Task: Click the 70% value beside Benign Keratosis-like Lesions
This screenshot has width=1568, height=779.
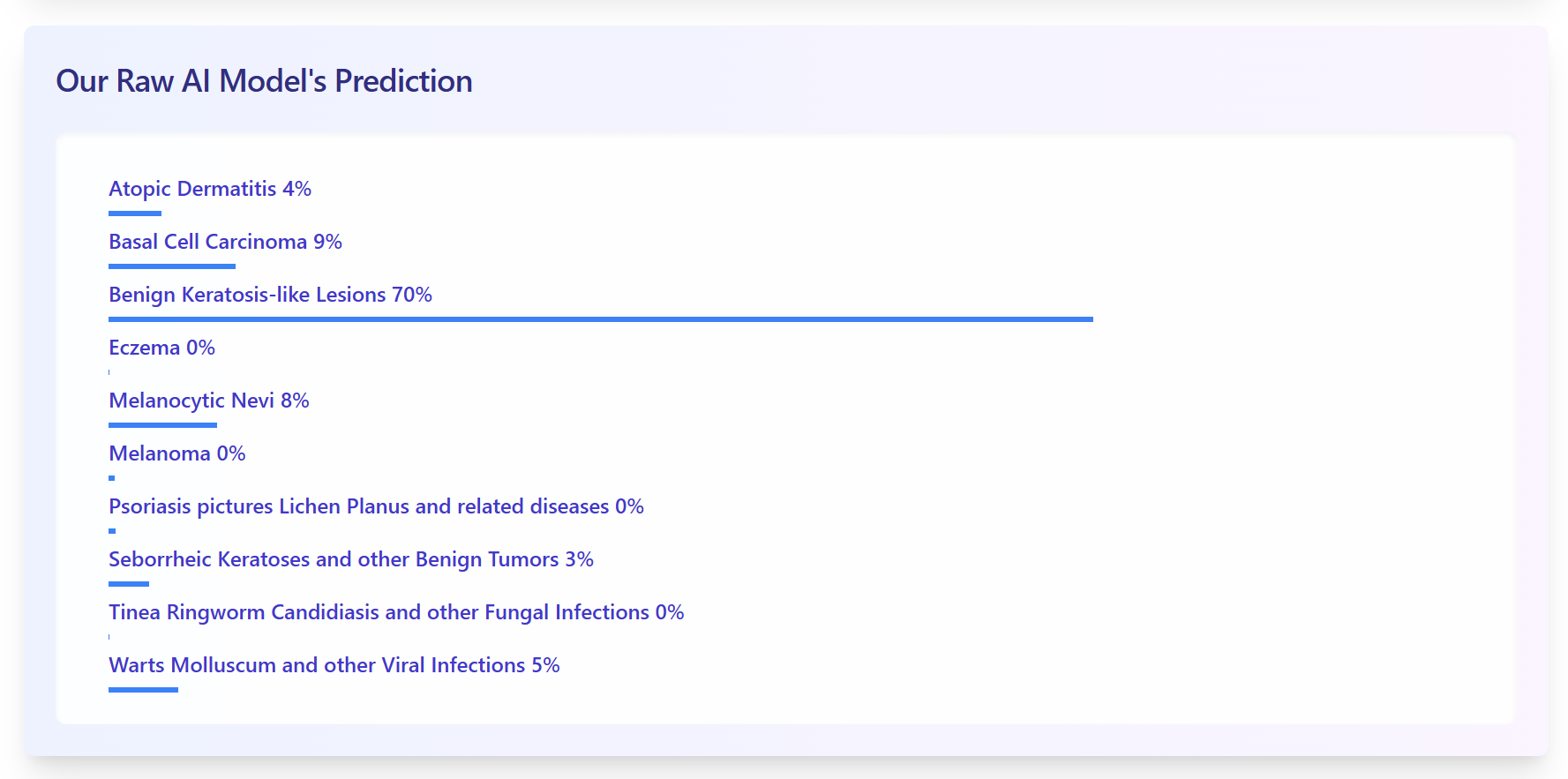Action: point(412,295)
